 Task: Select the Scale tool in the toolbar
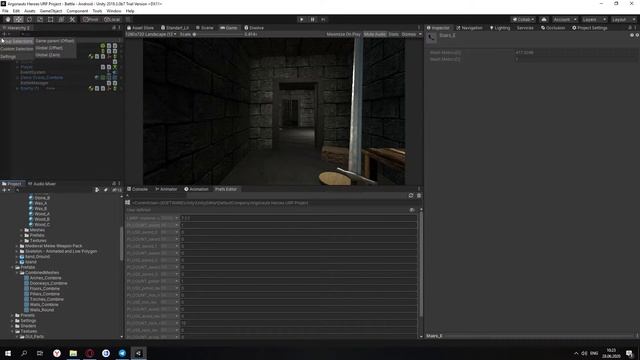pyautogui.click(x=40, y=20)
